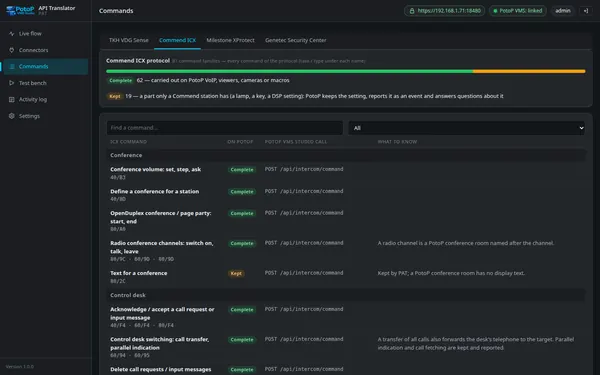Click the Complete badge in the protocol summary
The width and height of the screenshot is (600, 375).
tap(121, 80)
